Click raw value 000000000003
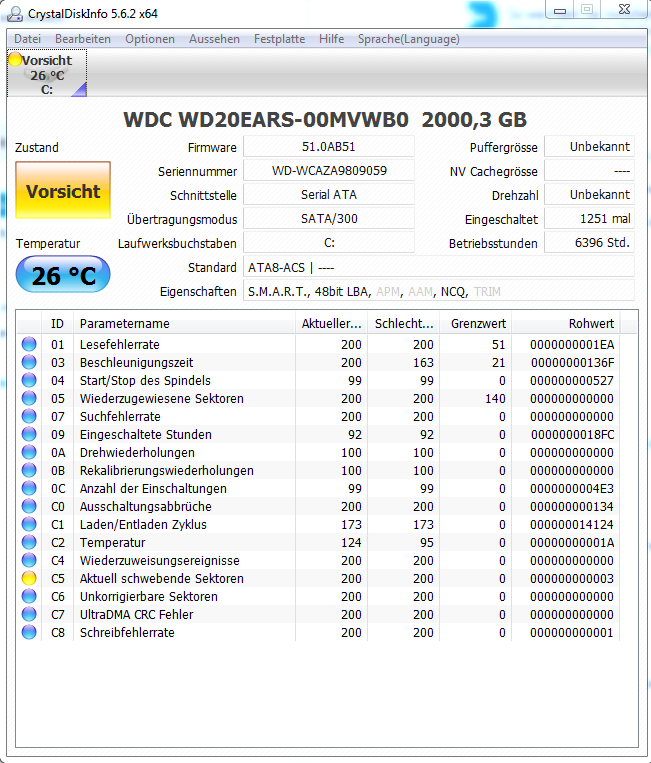 click(x=572, y=579)
